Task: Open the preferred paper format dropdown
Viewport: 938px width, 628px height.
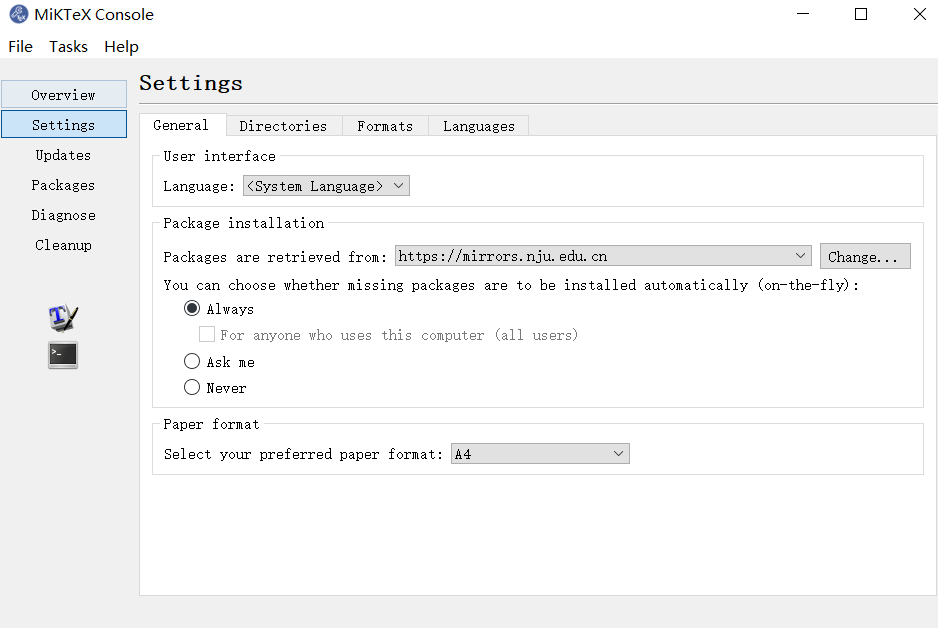Action: pyautogui.click(x=540, y=454)
